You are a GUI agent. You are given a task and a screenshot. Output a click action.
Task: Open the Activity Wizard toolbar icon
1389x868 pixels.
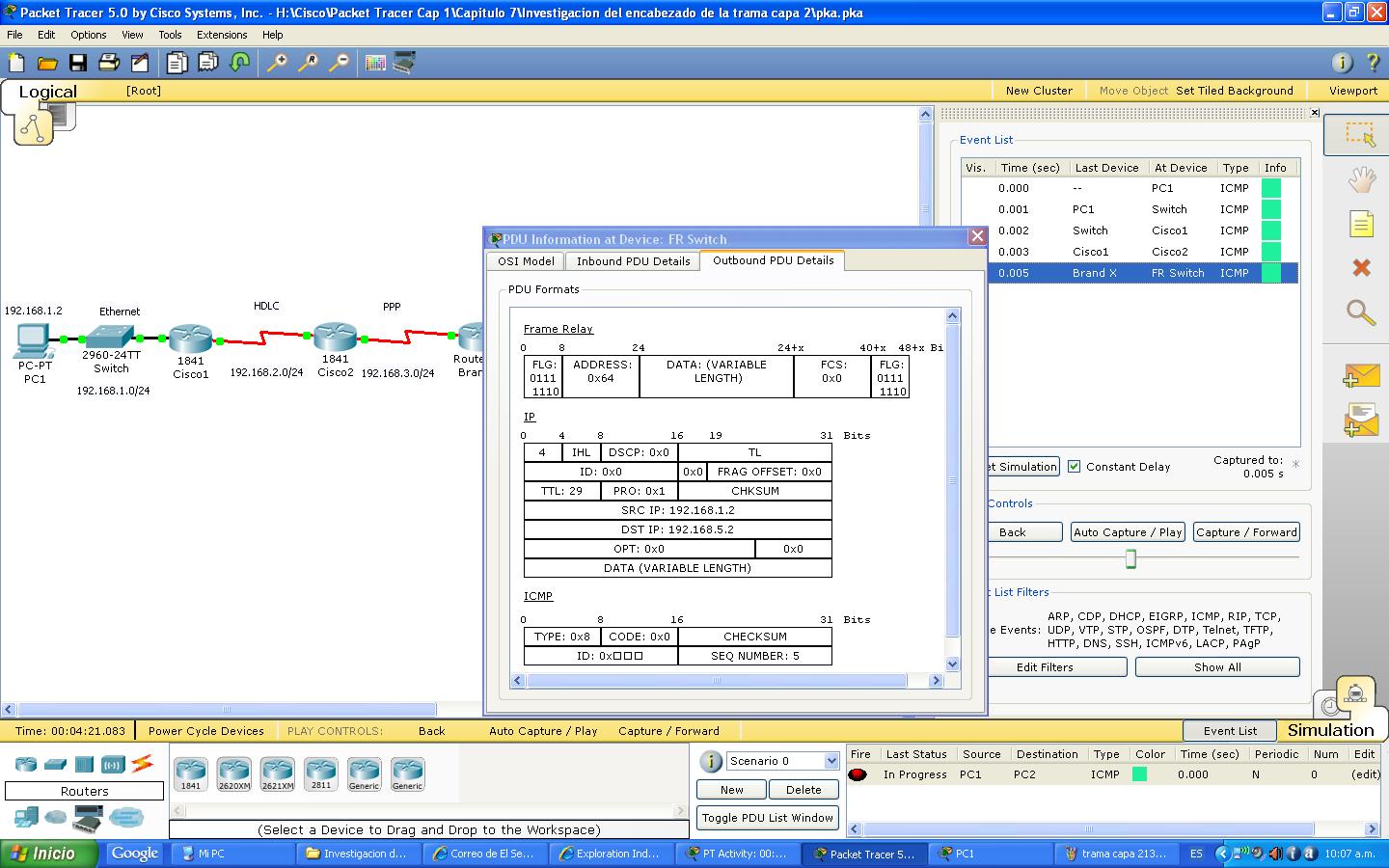point(140,63)
